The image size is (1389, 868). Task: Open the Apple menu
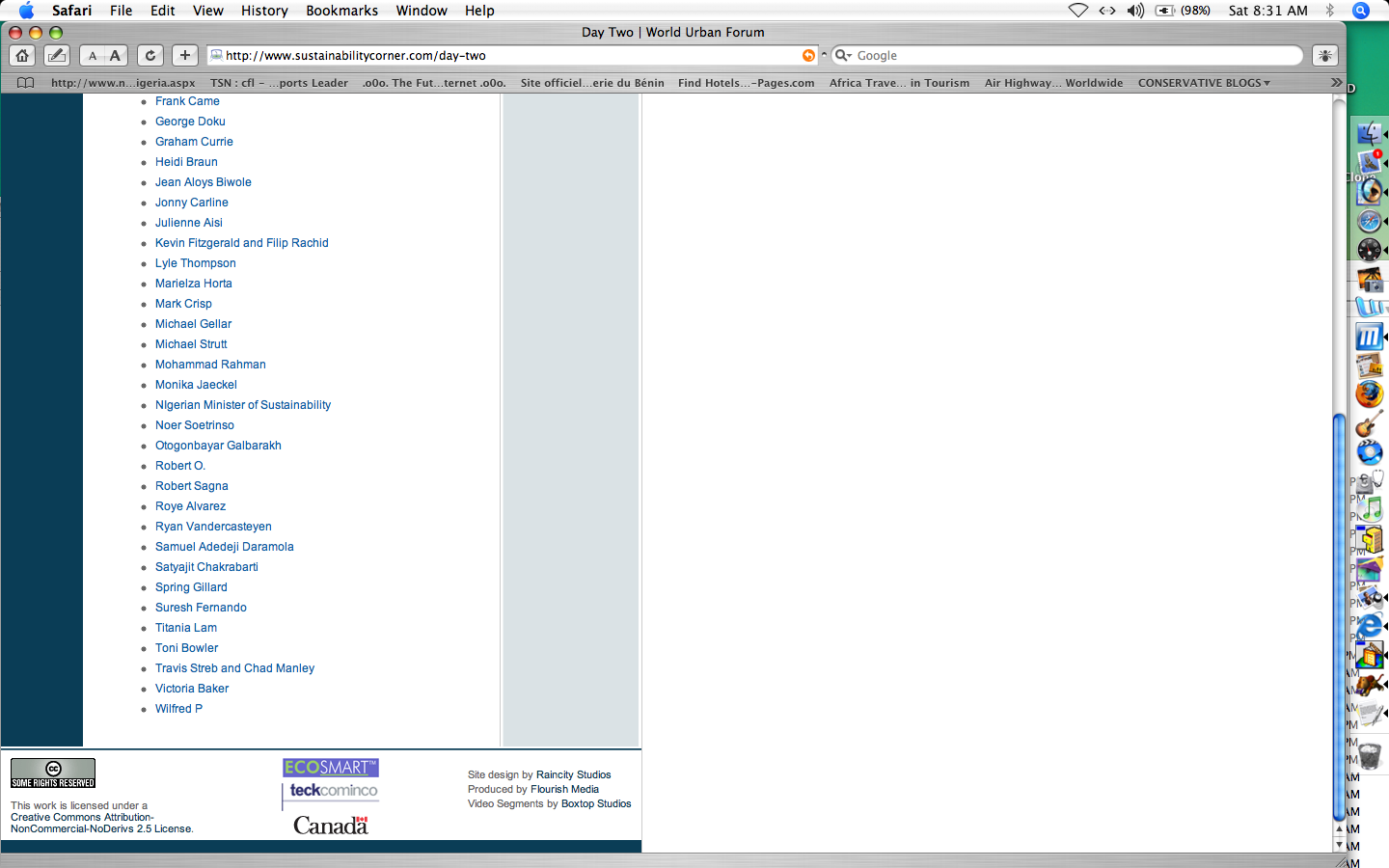coord(26,11)
